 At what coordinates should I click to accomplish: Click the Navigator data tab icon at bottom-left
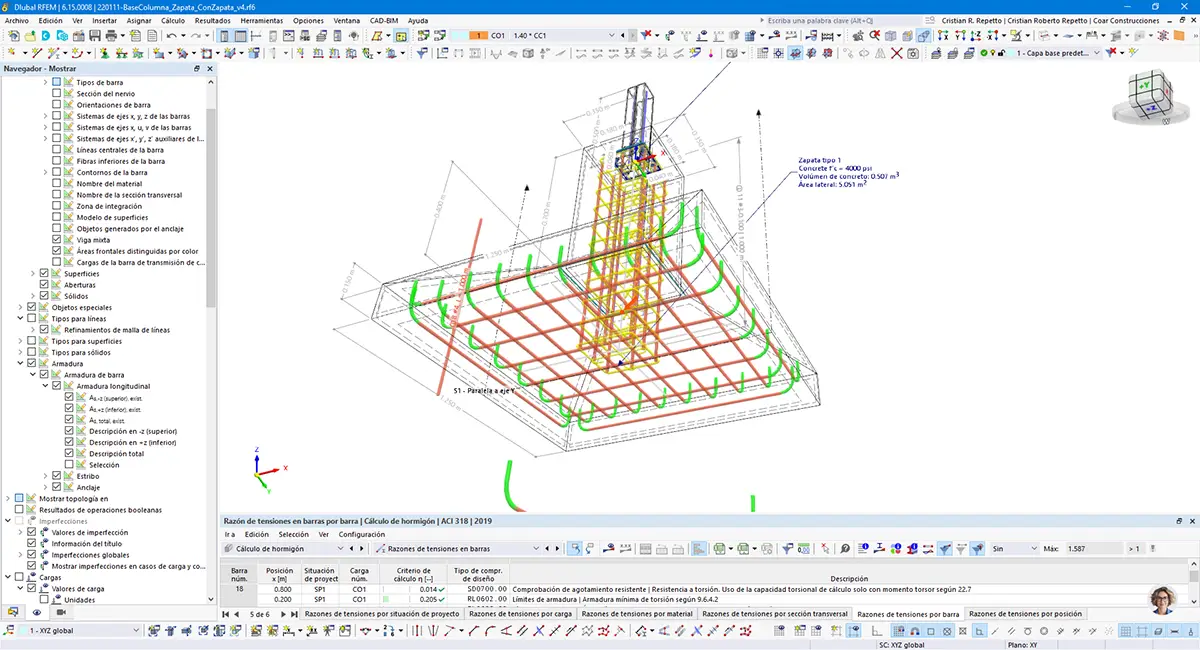click(14, 612)
